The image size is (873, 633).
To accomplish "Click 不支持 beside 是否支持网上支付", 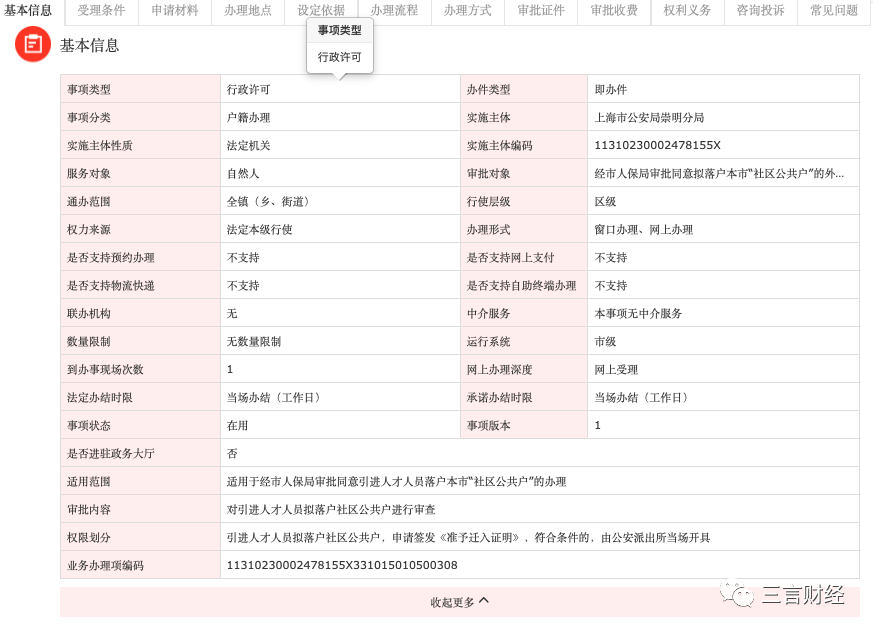I will 611,257.
